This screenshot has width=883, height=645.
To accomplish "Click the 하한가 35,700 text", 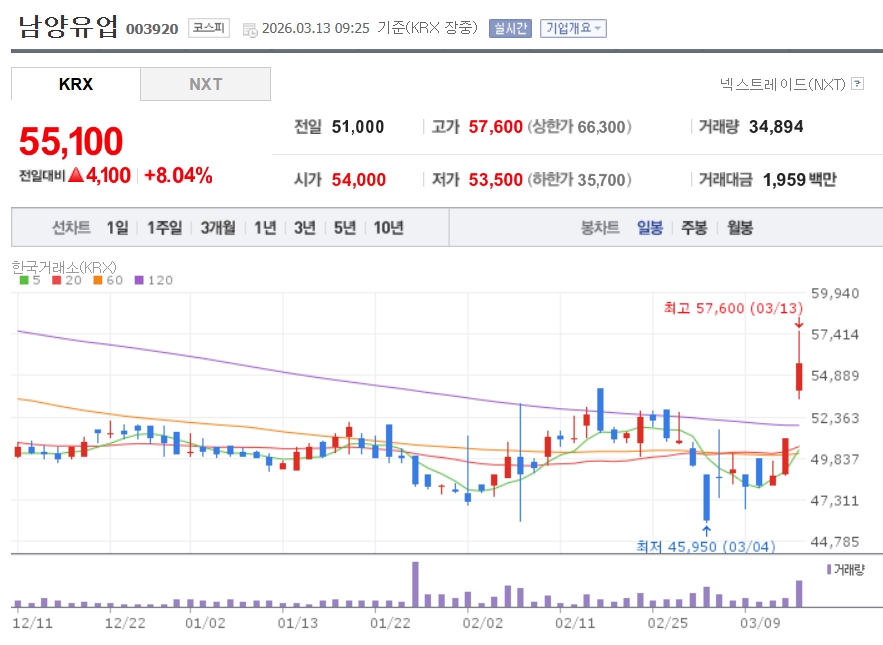I will (x=579, y=180).
